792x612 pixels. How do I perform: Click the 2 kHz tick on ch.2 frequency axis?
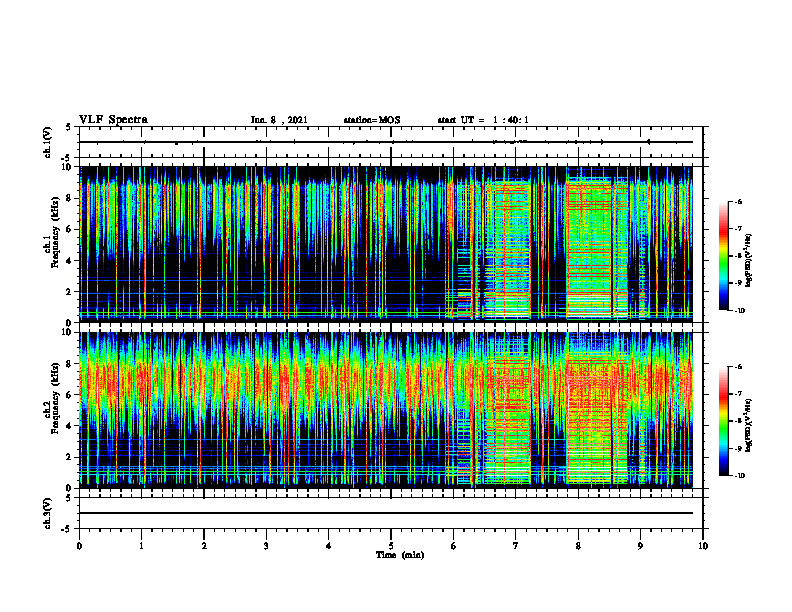(69, 457)
